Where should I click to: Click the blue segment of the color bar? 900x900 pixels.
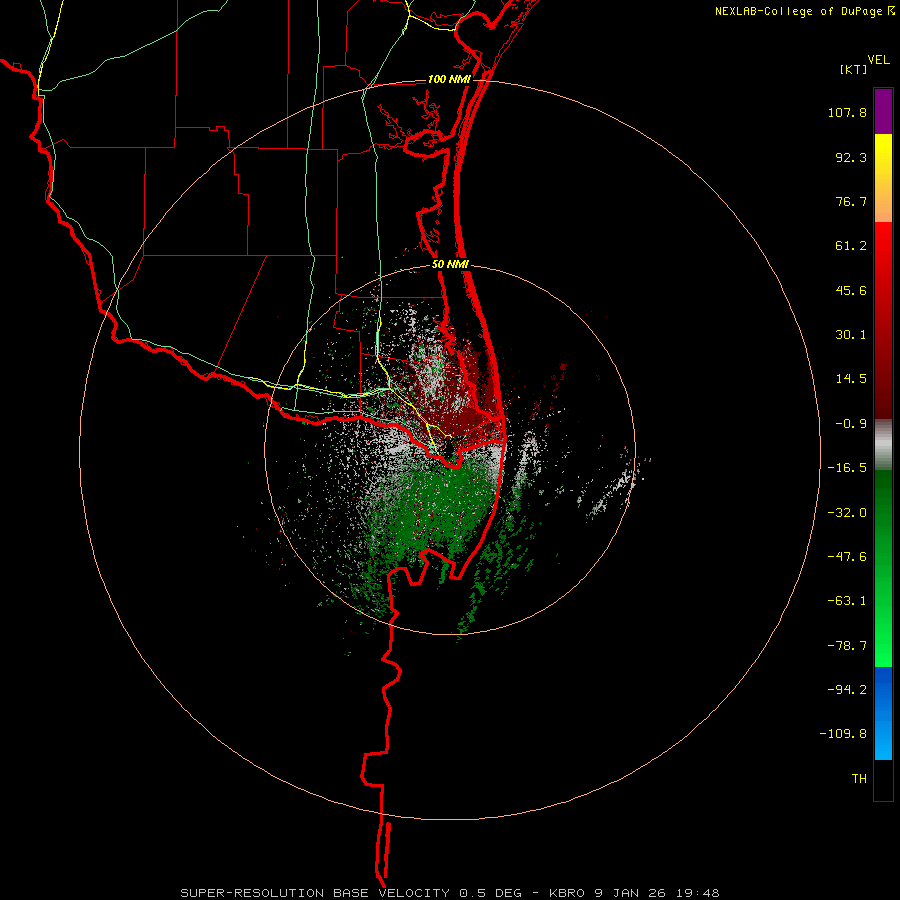click(x=883, y=713)
